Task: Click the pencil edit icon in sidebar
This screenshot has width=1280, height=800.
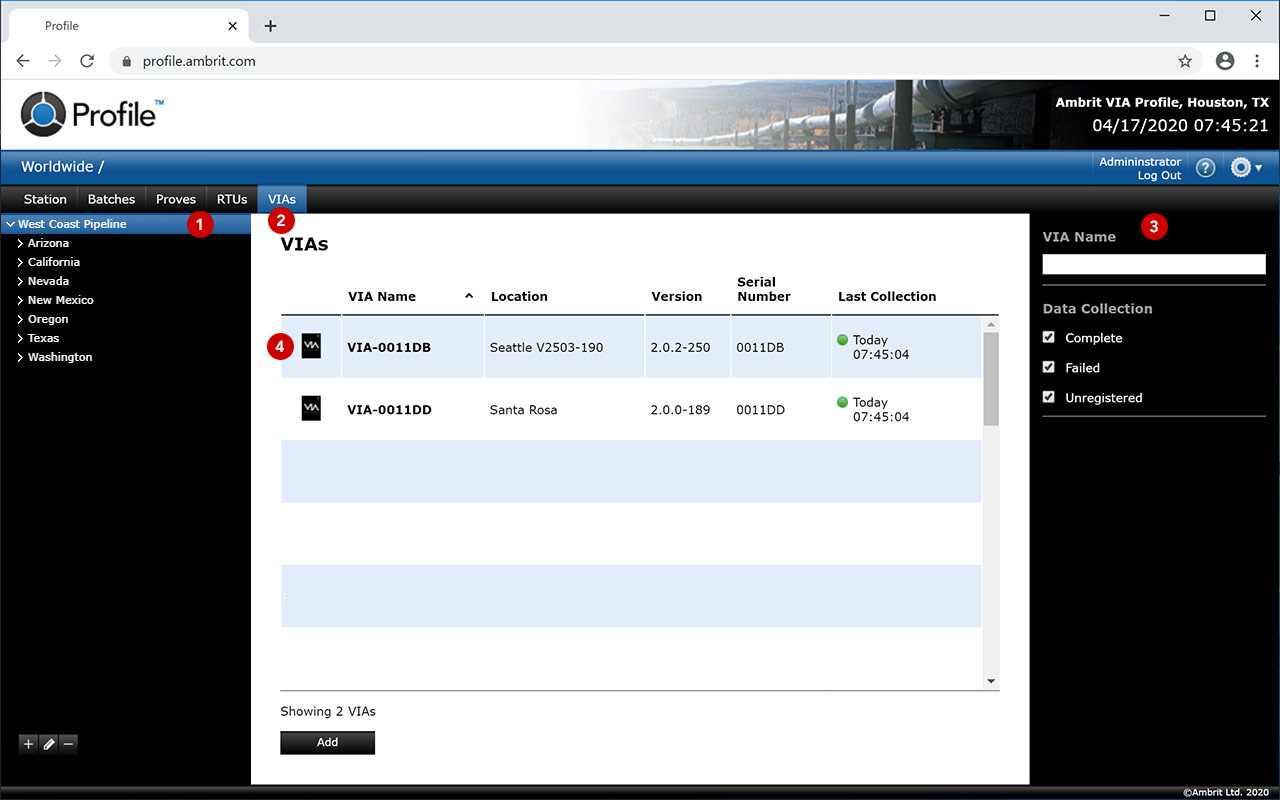Action: click(x=48, y=743)
